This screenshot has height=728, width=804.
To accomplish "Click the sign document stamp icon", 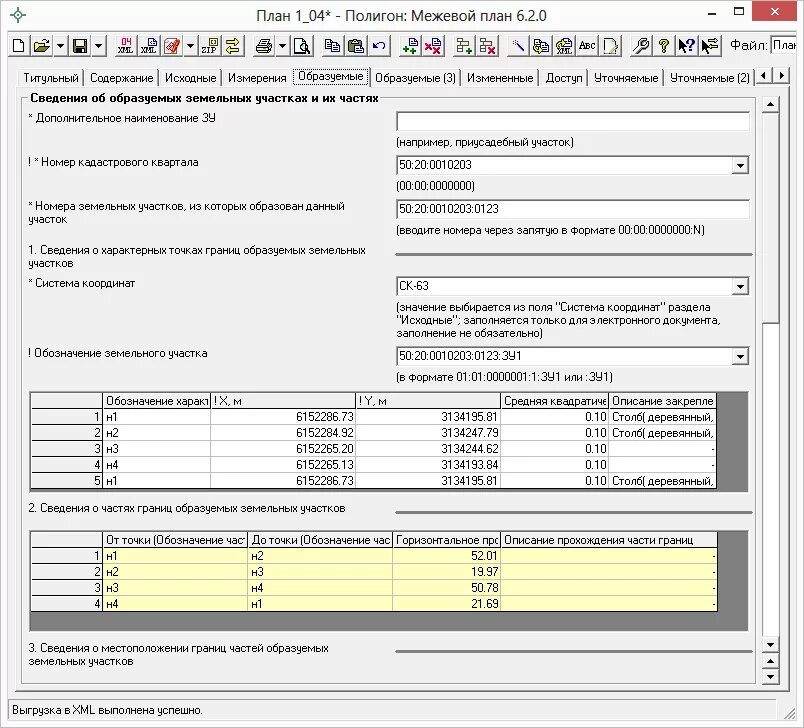I will 173,46.
